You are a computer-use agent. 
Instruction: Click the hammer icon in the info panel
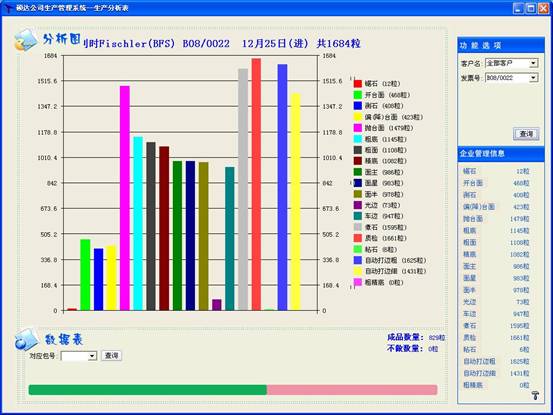[535, 395]
